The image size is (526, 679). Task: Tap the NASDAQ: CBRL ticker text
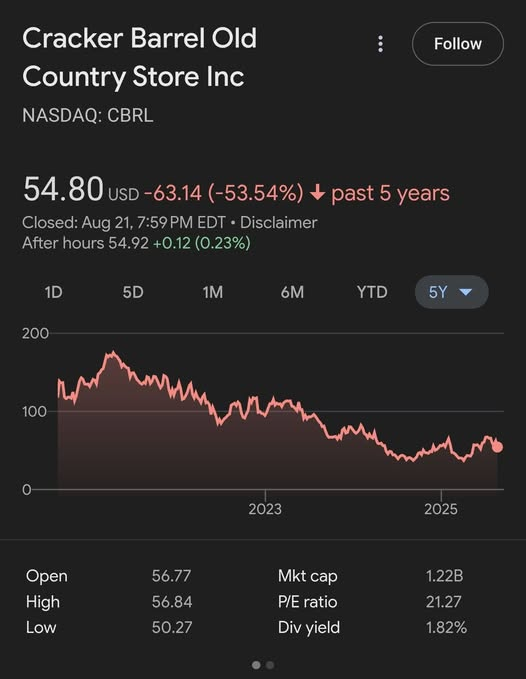(87, 115)
